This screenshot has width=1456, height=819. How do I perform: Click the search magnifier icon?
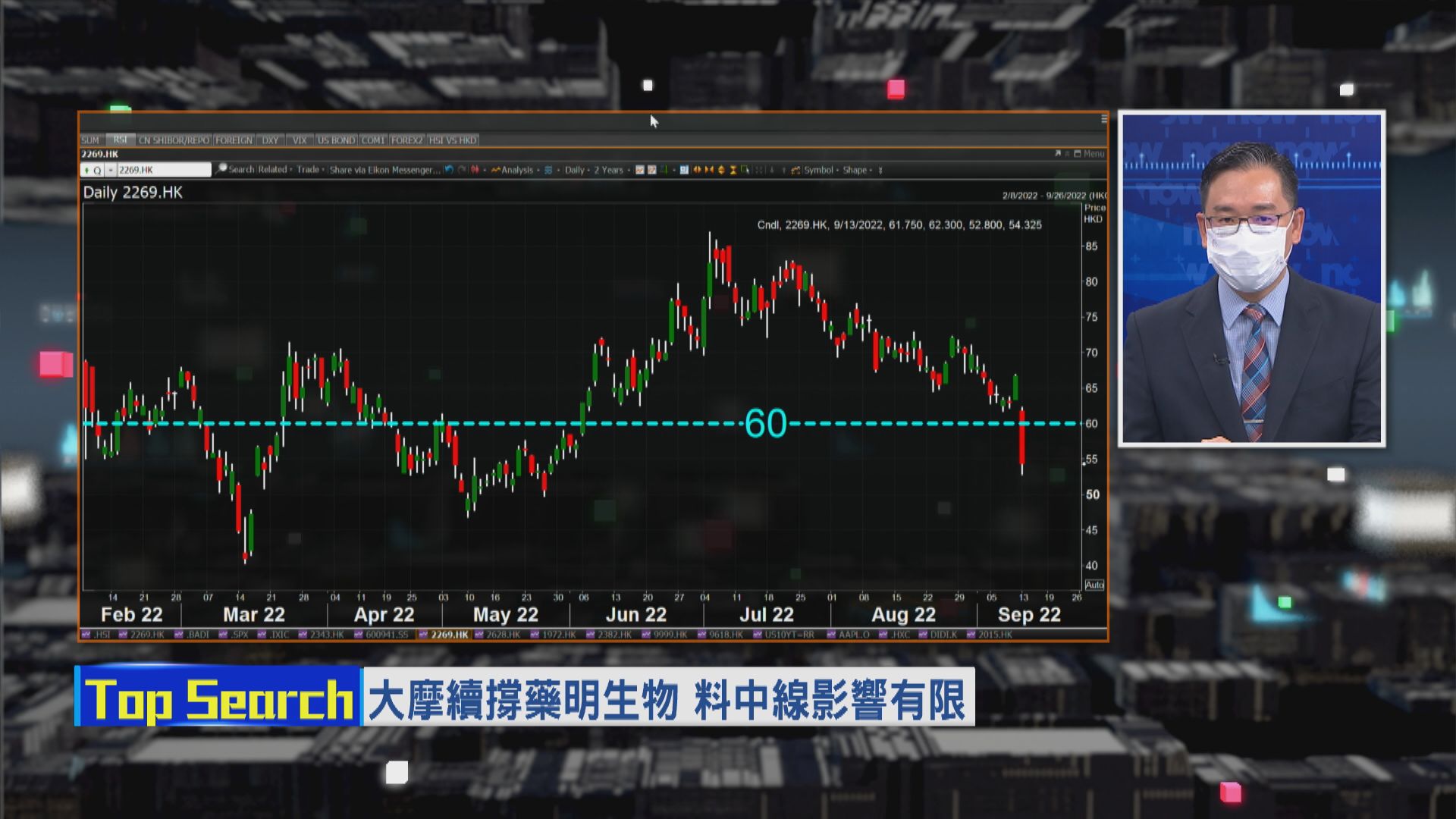tap(221, 170)
